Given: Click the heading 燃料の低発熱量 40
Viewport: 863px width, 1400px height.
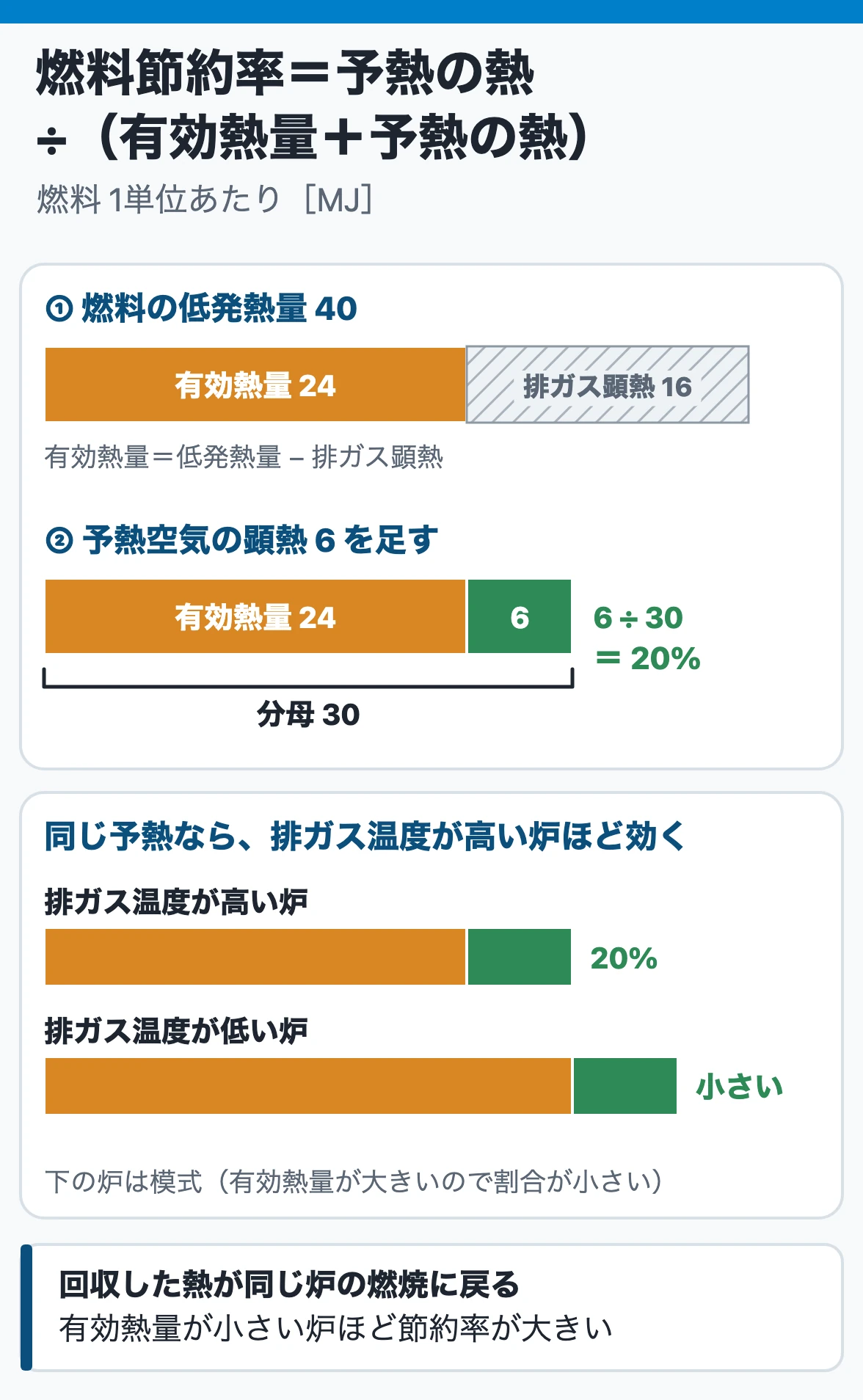Looking at the screenshot, I should (219, 308).
